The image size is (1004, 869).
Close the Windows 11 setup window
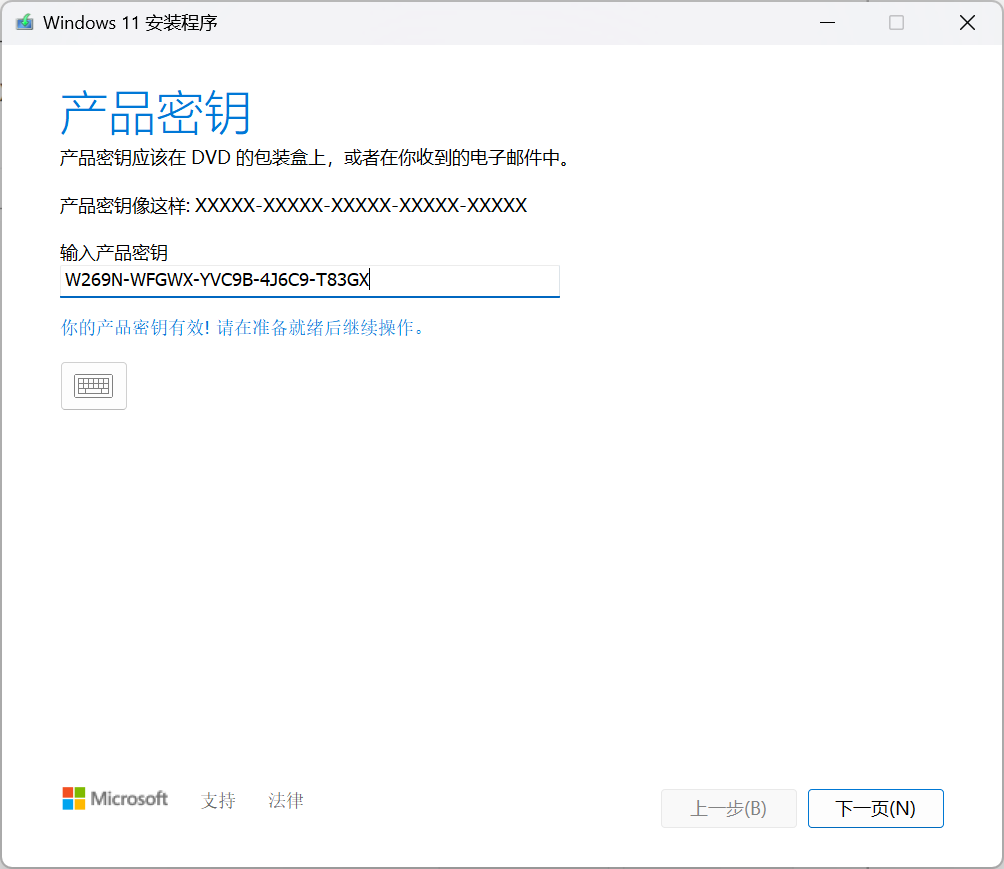coord(967,23)
